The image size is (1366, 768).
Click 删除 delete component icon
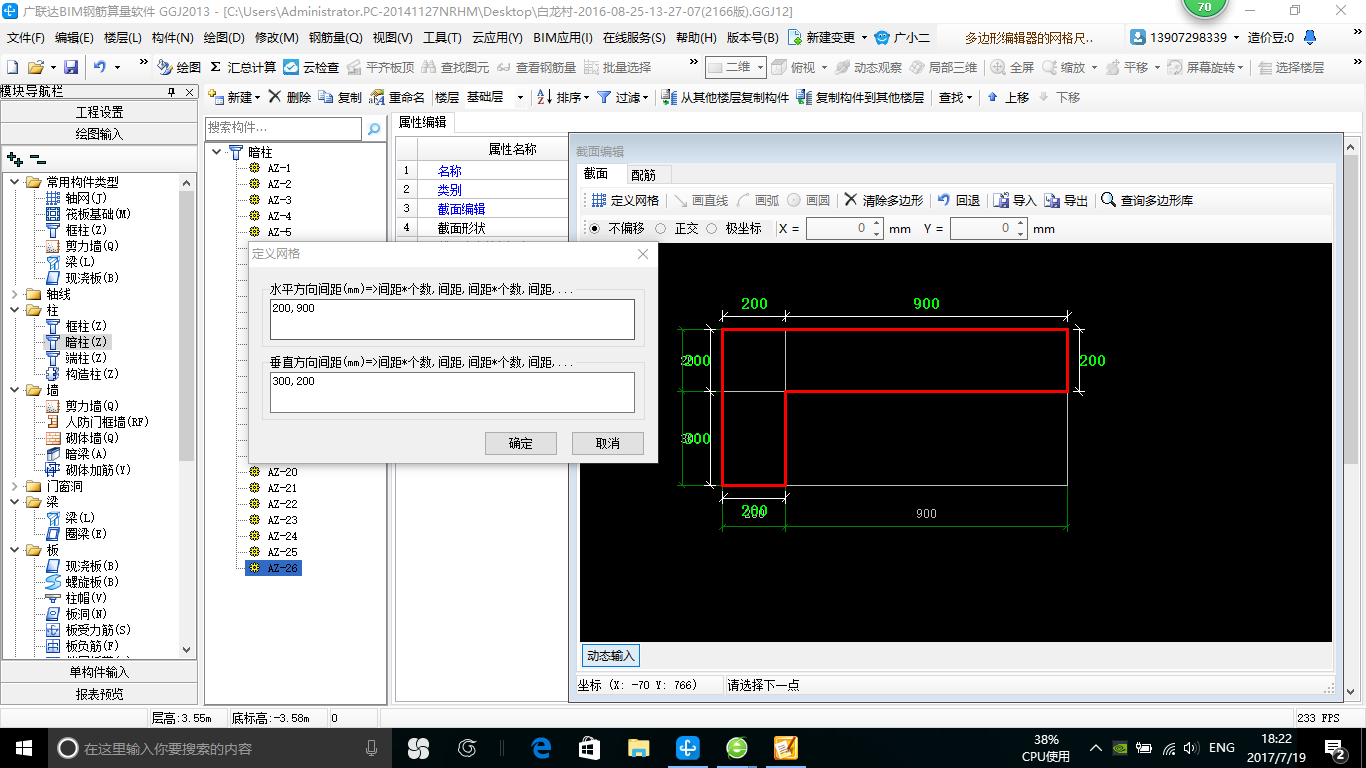pos(274,97)
